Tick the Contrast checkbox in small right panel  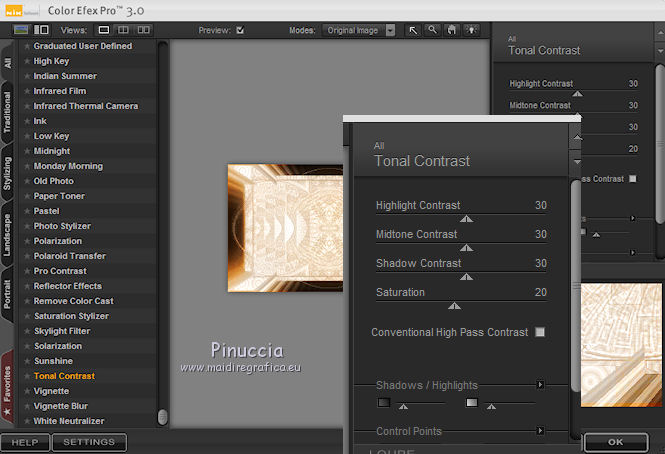pyautogui.click(x=633, y=179)
